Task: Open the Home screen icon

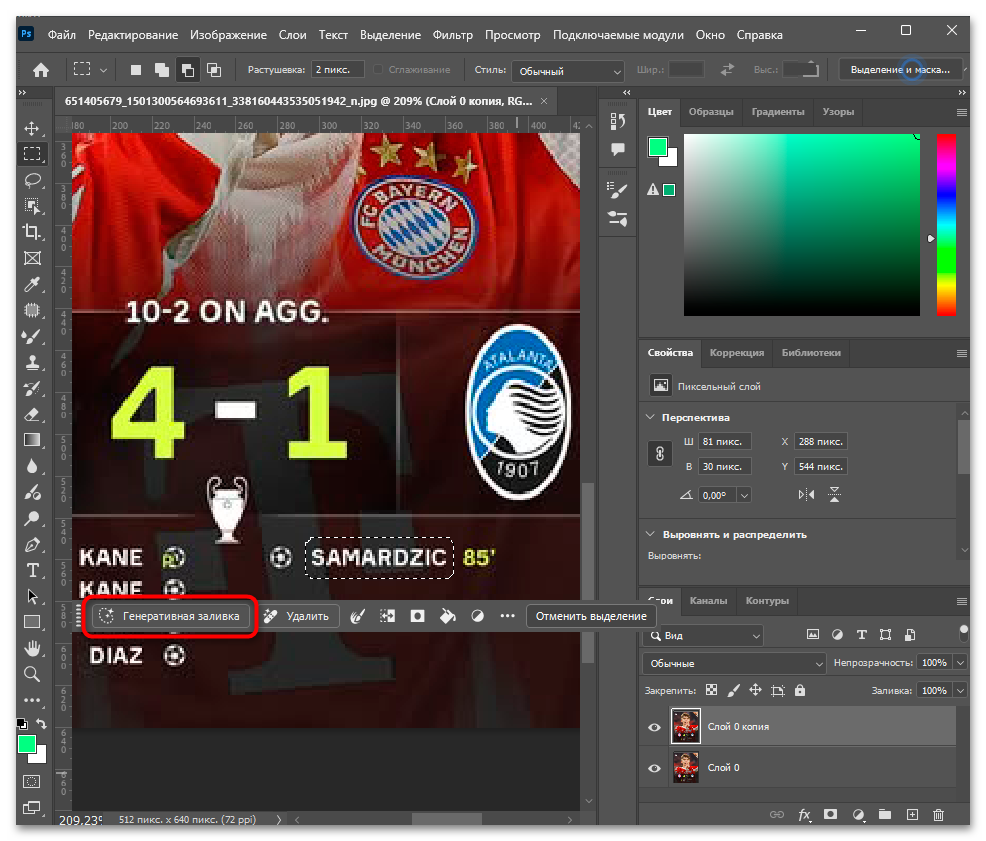Action: [x=41, y=70]
